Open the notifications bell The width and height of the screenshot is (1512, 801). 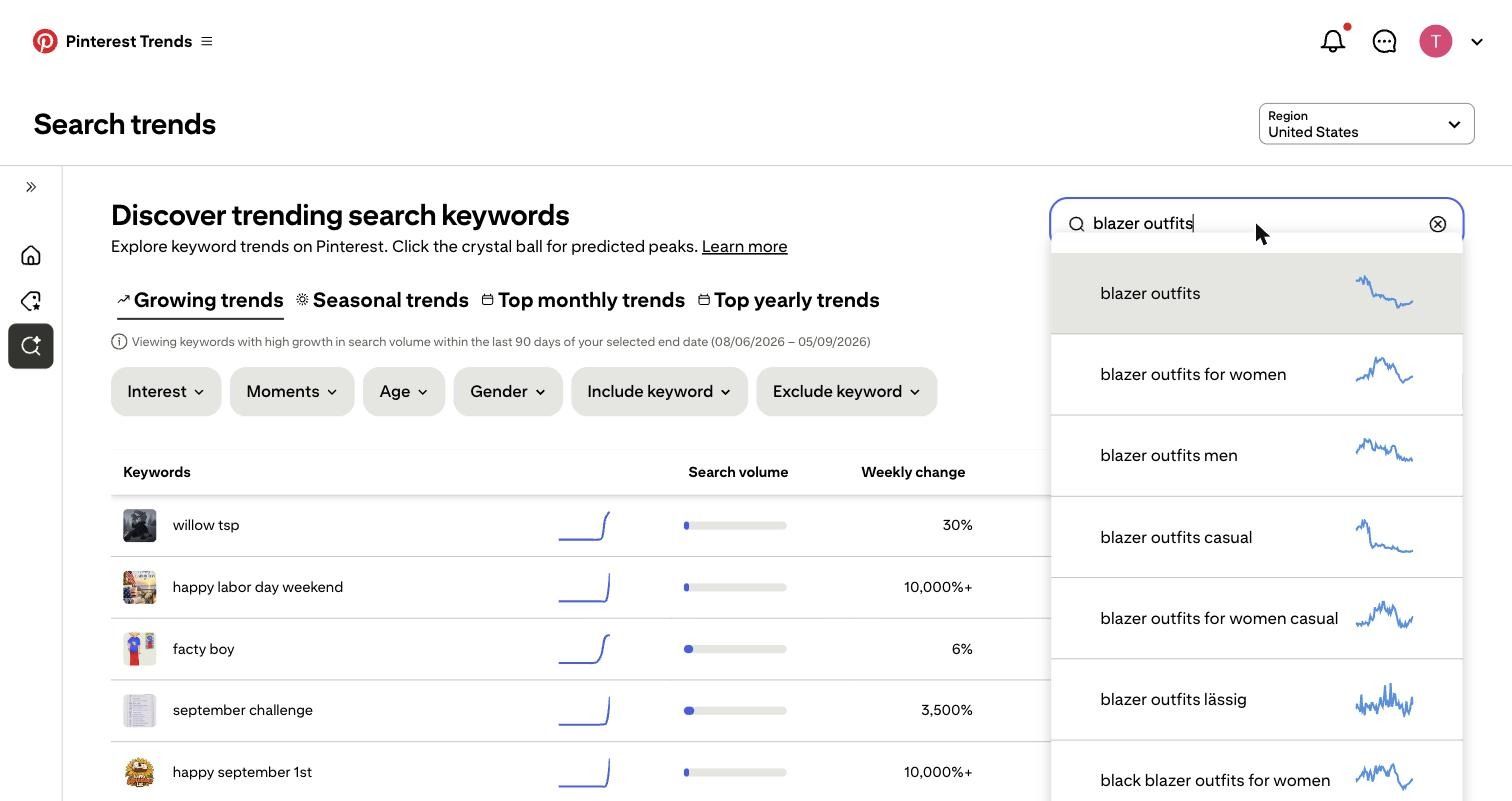click(x=1333, y=41)
